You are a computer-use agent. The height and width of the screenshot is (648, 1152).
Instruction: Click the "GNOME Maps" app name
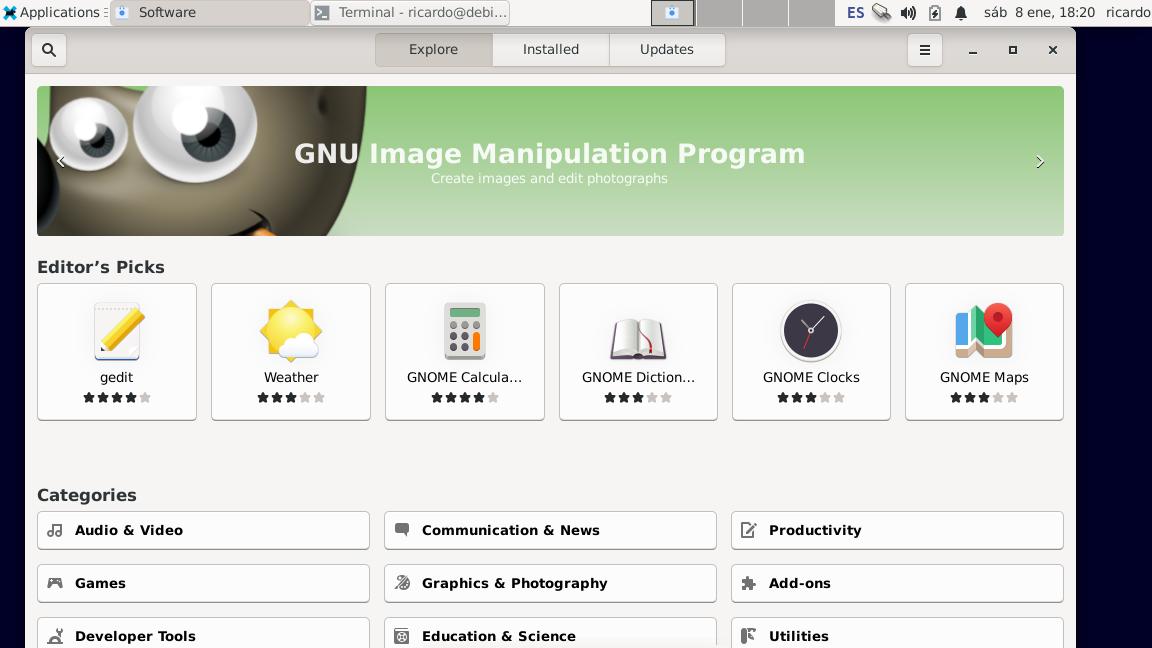984,378
